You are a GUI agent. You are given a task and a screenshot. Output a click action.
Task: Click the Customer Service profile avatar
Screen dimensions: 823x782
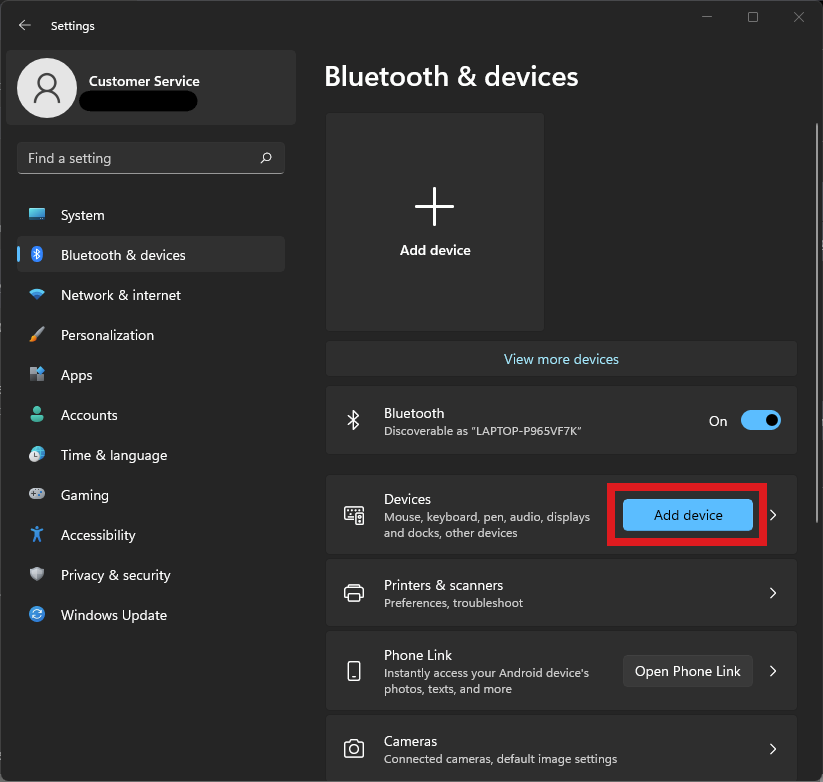(x=47, y=88)
